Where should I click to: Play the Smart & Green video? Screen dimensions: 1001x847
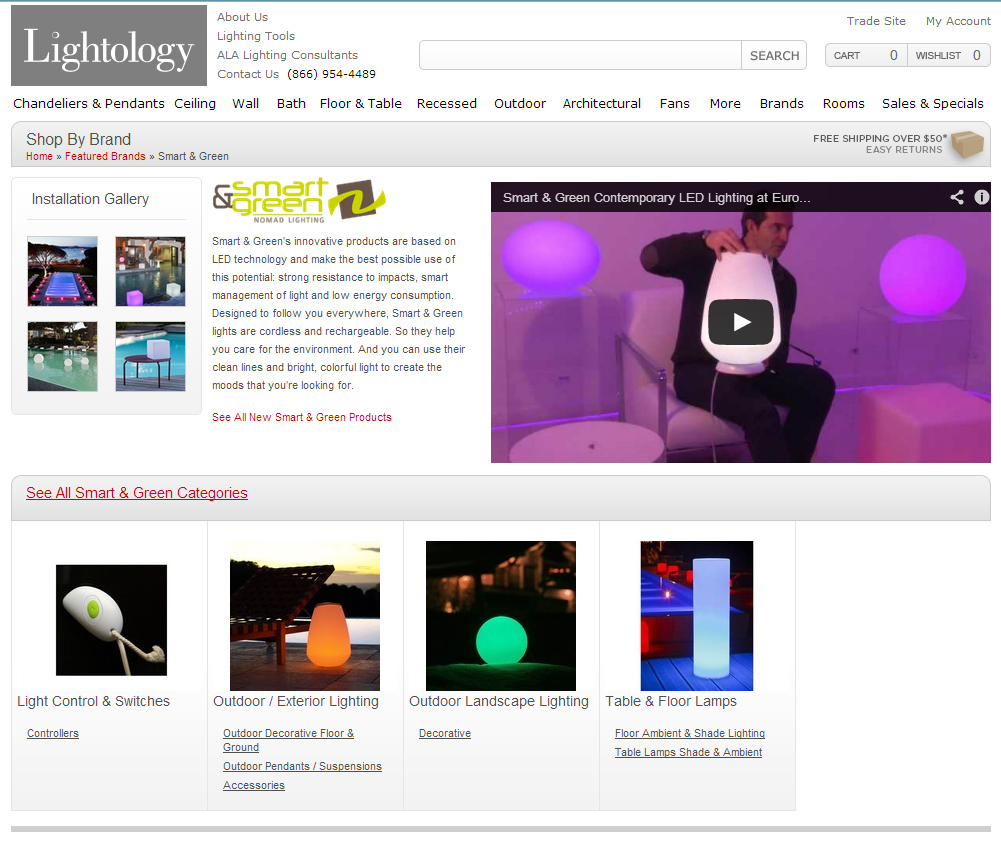tap(741, 322)
